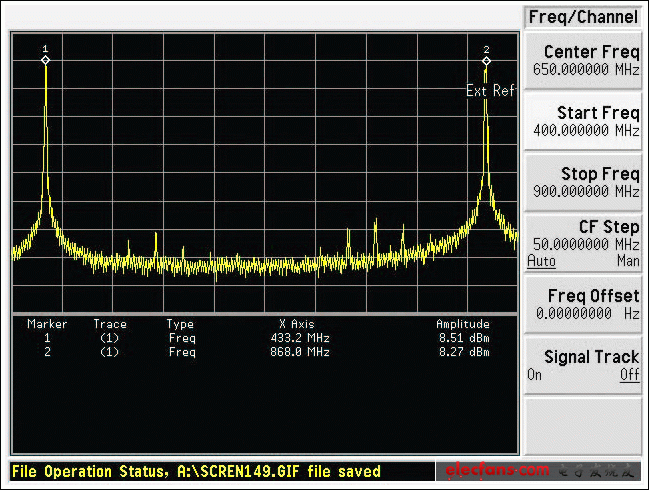Set CF Step to Man
Image resolution: width=649 pixels, height=490 pixels.
627,260
